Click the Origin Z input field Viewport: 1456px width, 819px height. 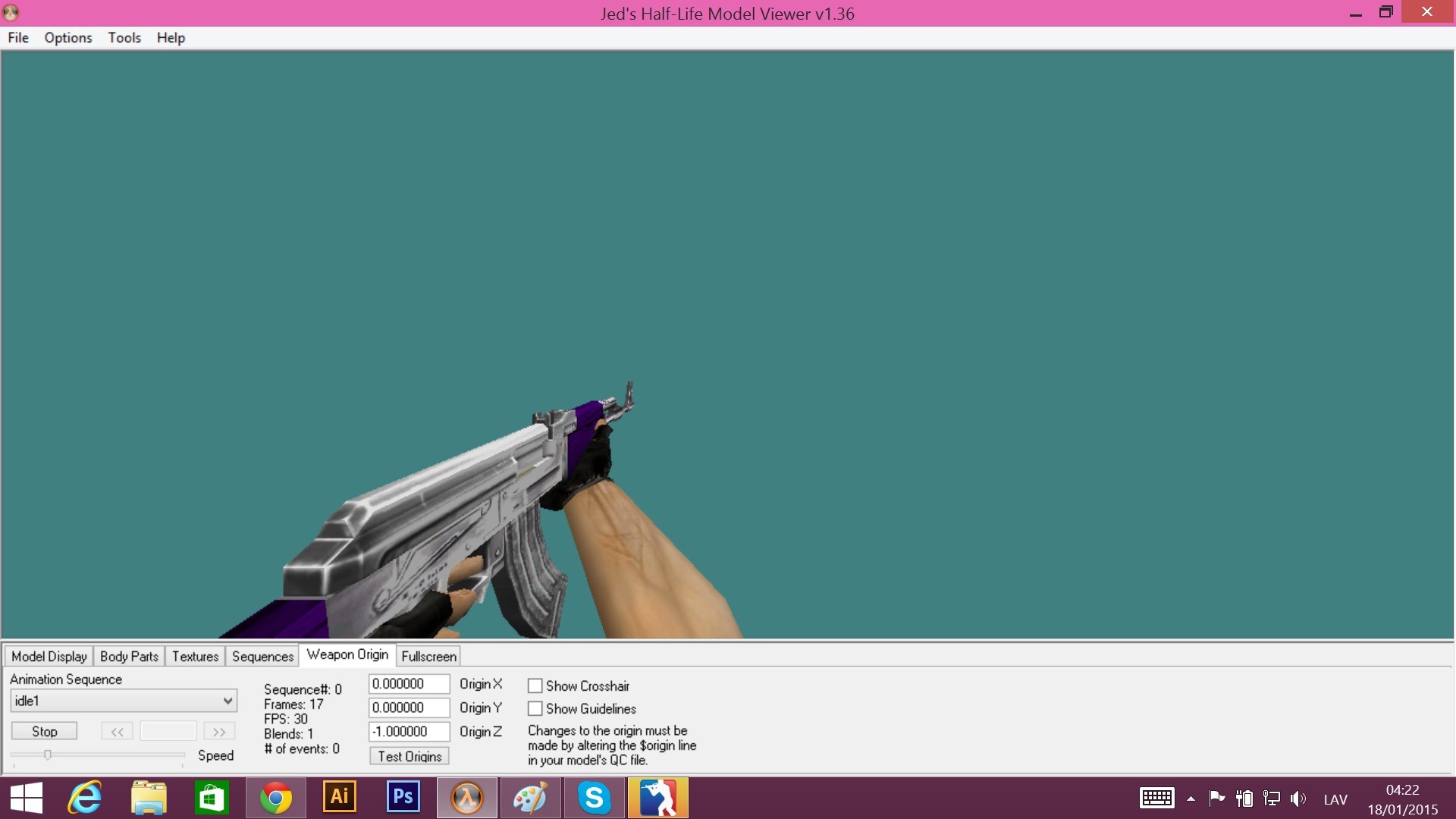point(409,732)
